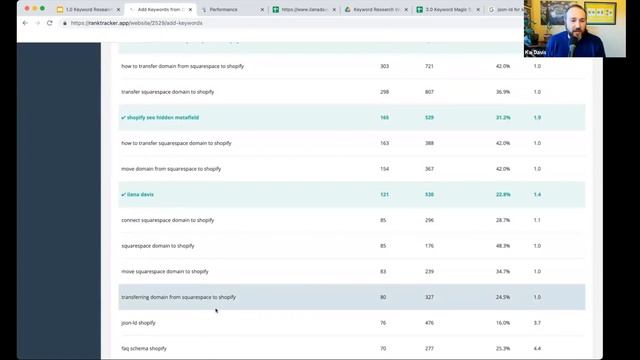Select keyword 'squarespace domain to shopify'

click(x=158, y=246)
